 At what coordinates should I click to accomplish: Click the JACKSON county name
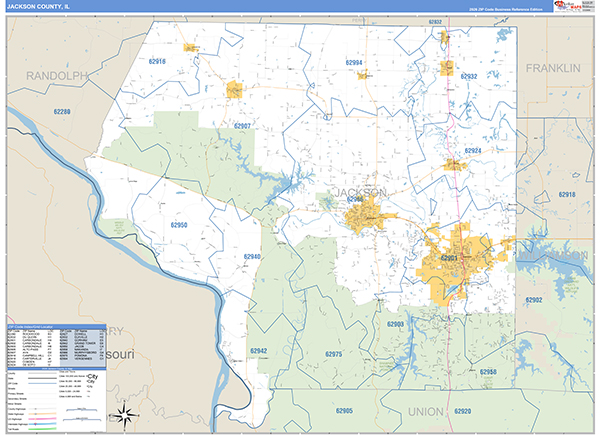pyautogui.click(x=360, y=192)
